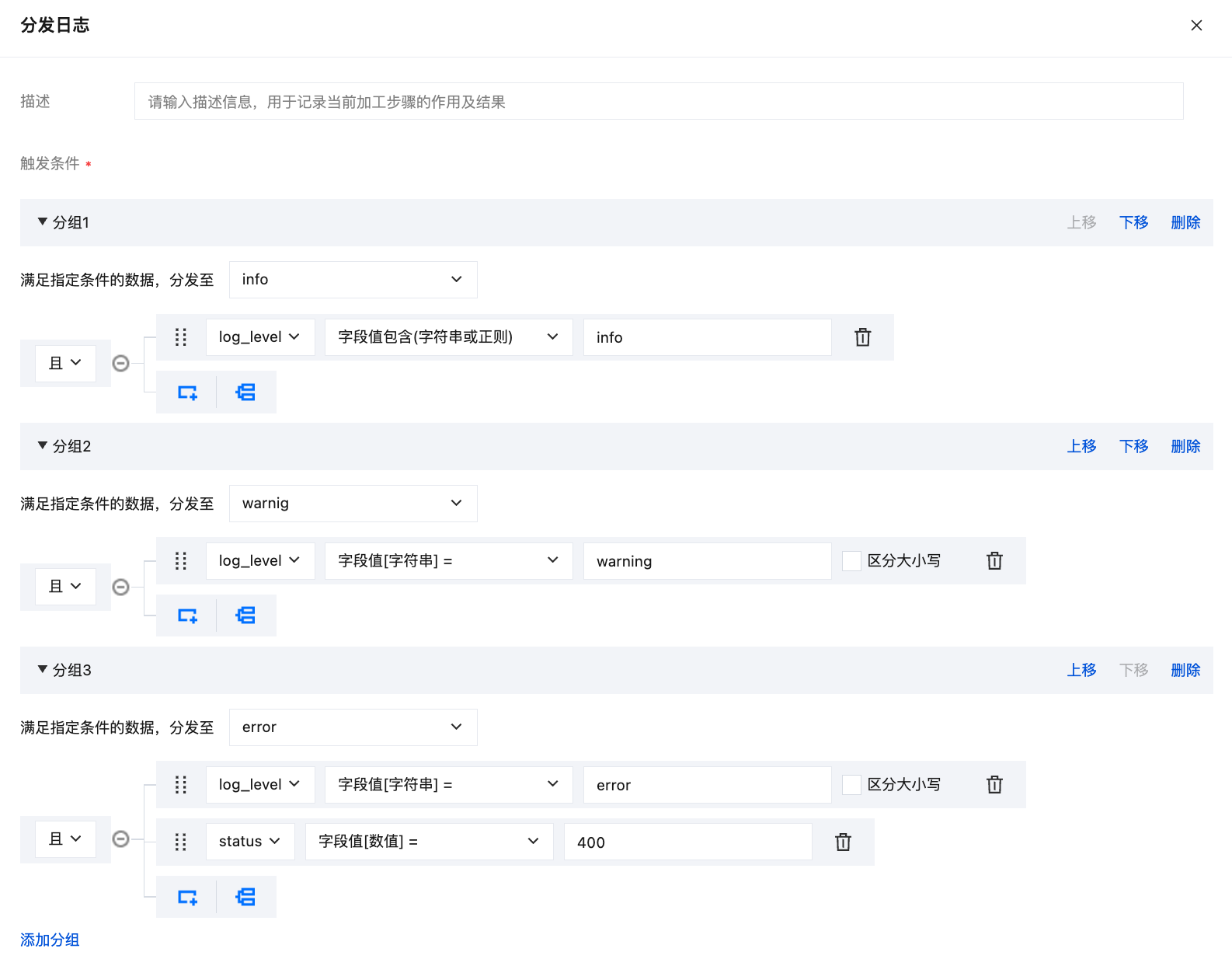Viewport: 1232px width, 959px height.
Task: Click the 描述 description input field
Action: (658, 102)
